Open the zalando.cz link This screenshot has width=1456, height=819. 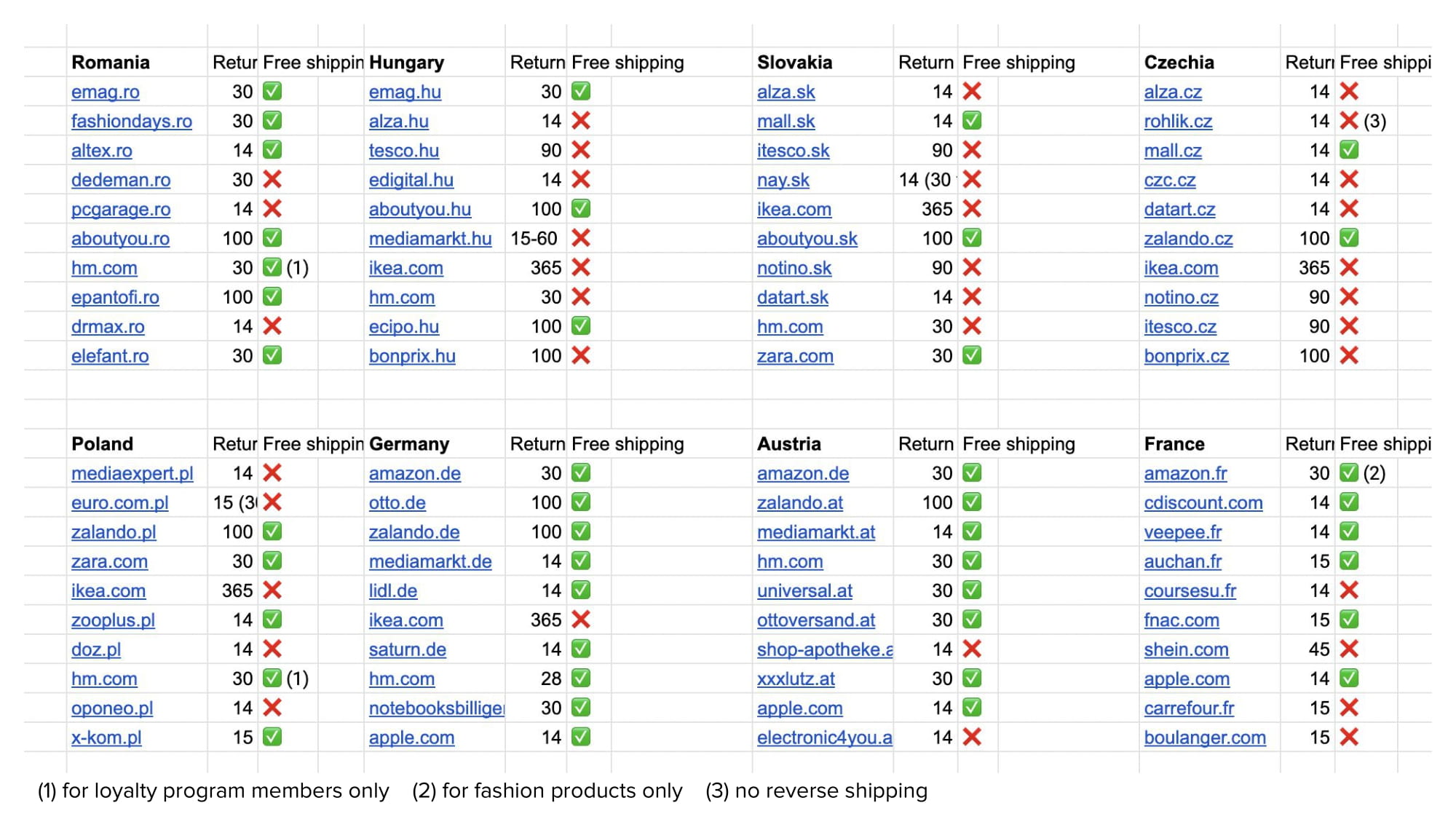tap(1188, 239)
